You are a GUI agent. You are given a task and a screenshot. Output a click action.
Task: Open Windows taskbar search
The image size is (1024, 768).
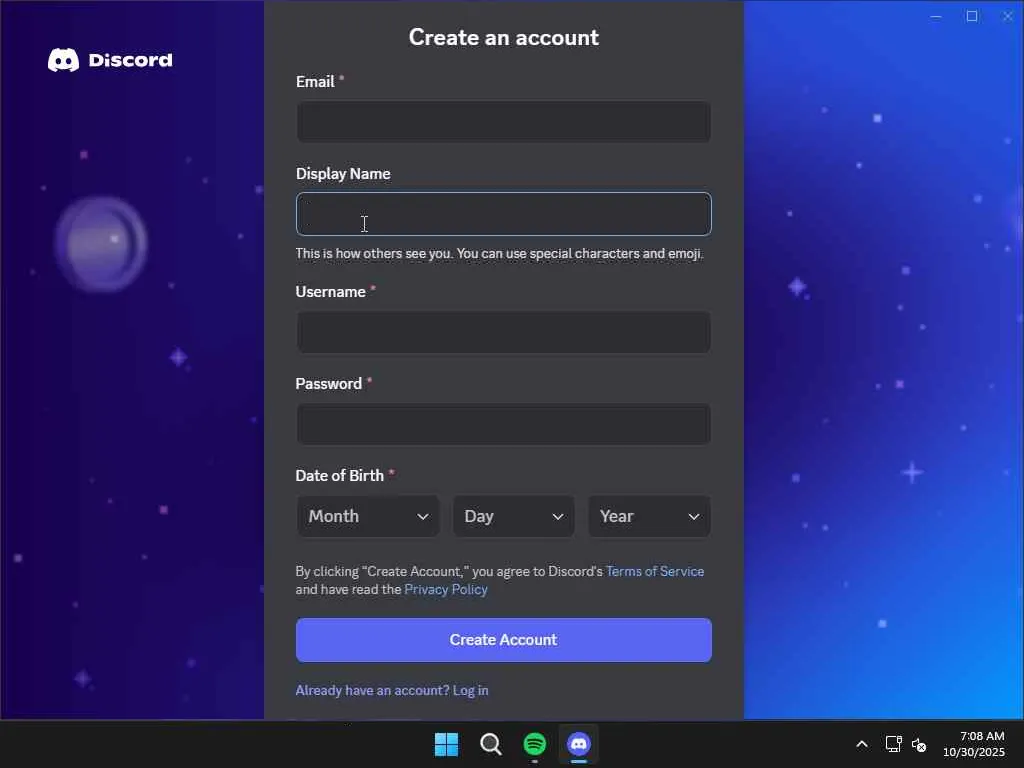pos(490,744)
